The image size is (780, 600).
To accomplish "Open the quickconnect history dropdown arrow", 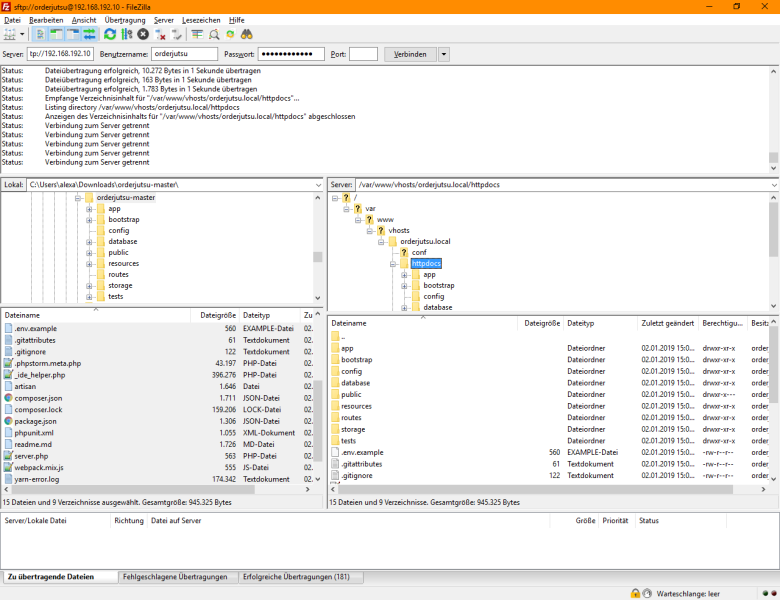I will click(444, 54).
